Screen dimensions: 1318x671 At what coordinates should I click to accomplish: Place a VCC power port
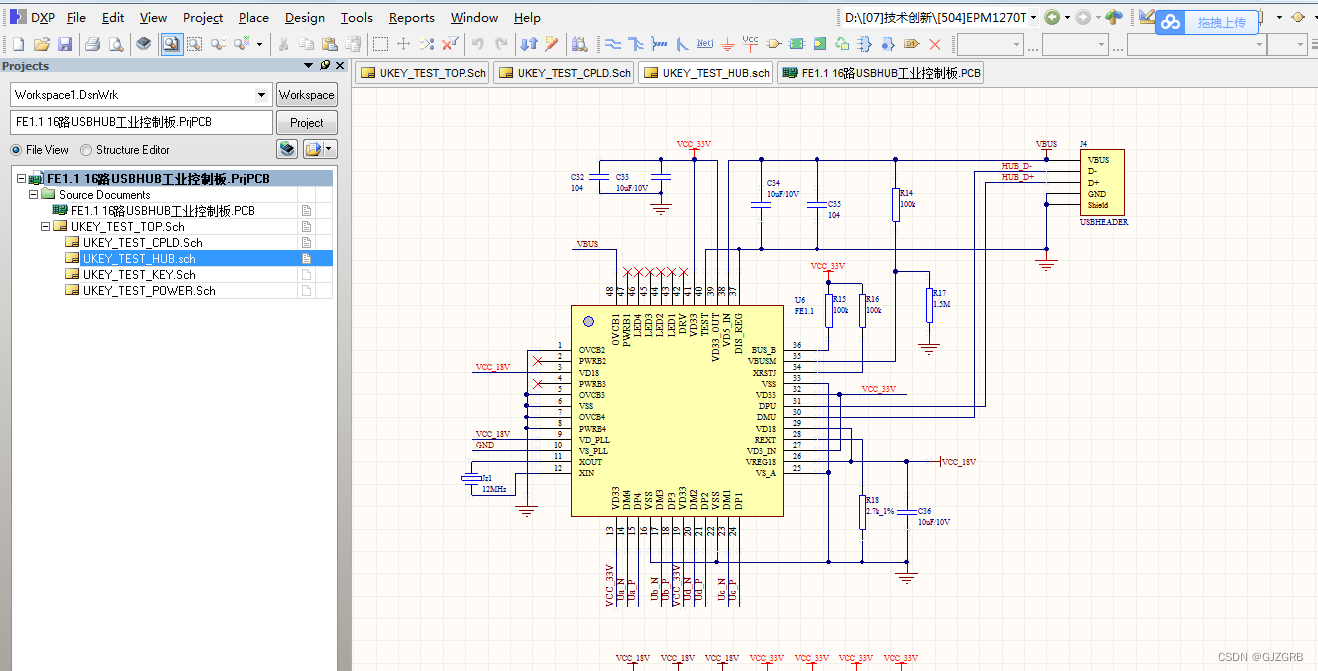750,43
